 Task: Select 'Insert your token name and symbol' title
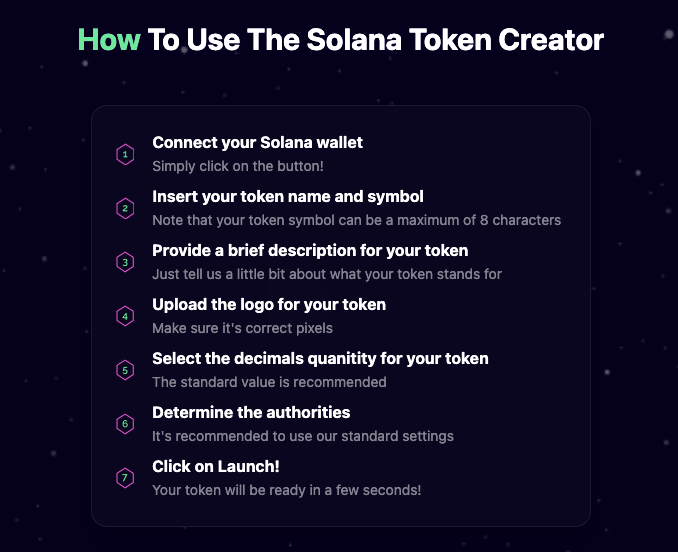[288, 197]
